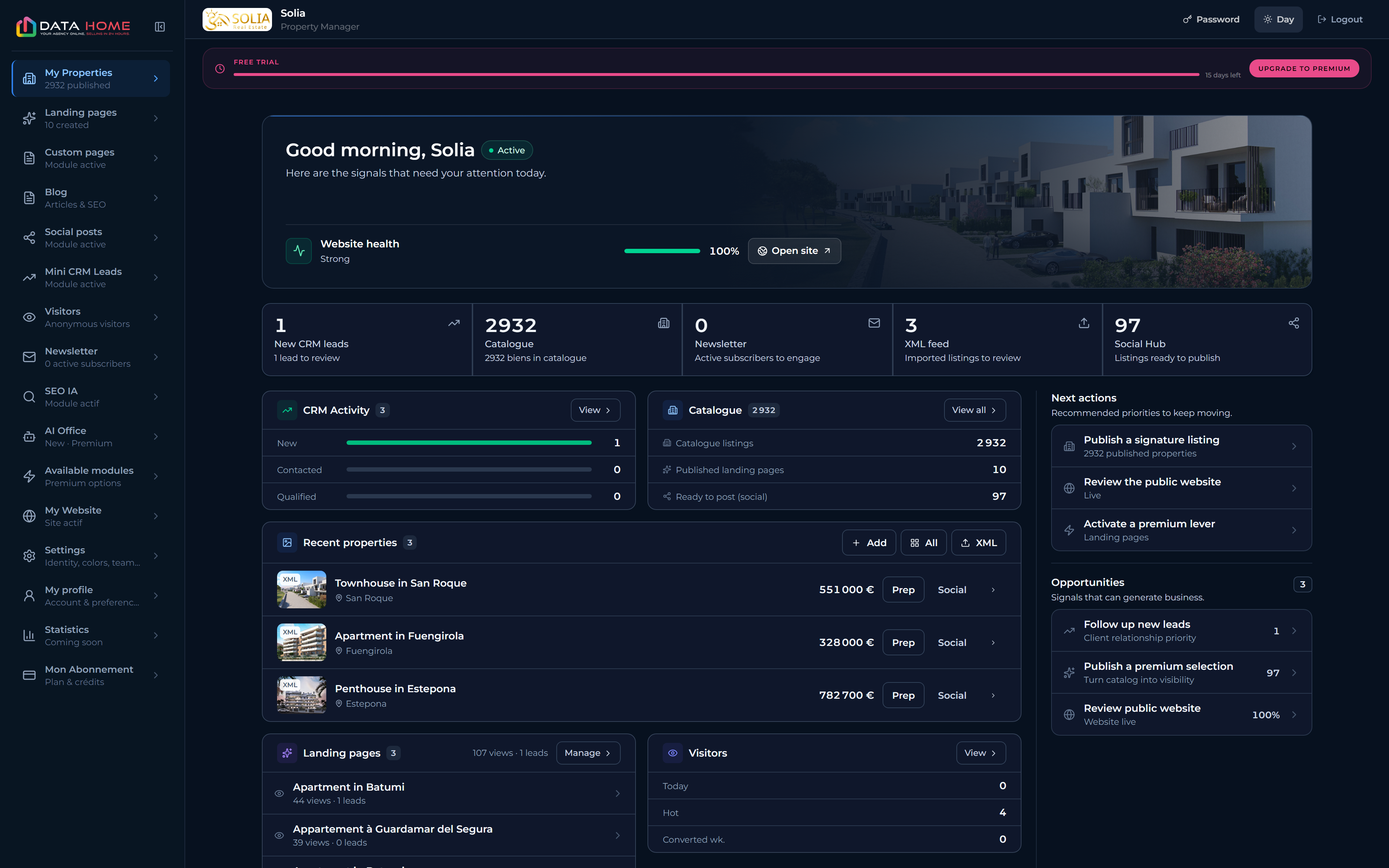This screenshot has width=1389, height=868.
Task: Click Upgrade to Premium button
Action: 1304,68
